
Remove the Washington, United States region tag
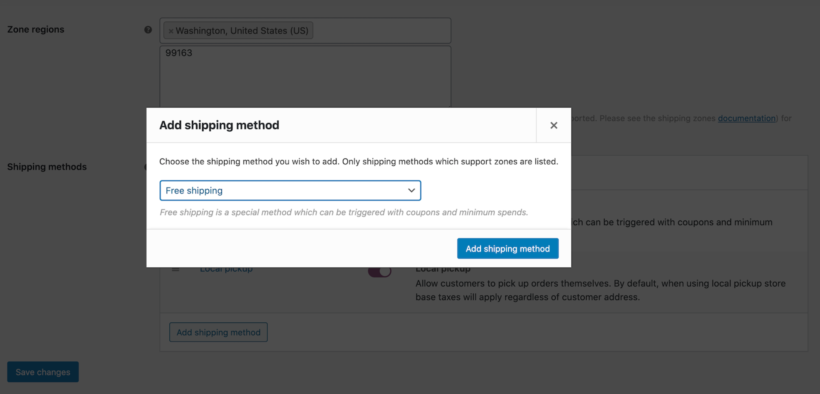tap(171, 31)
